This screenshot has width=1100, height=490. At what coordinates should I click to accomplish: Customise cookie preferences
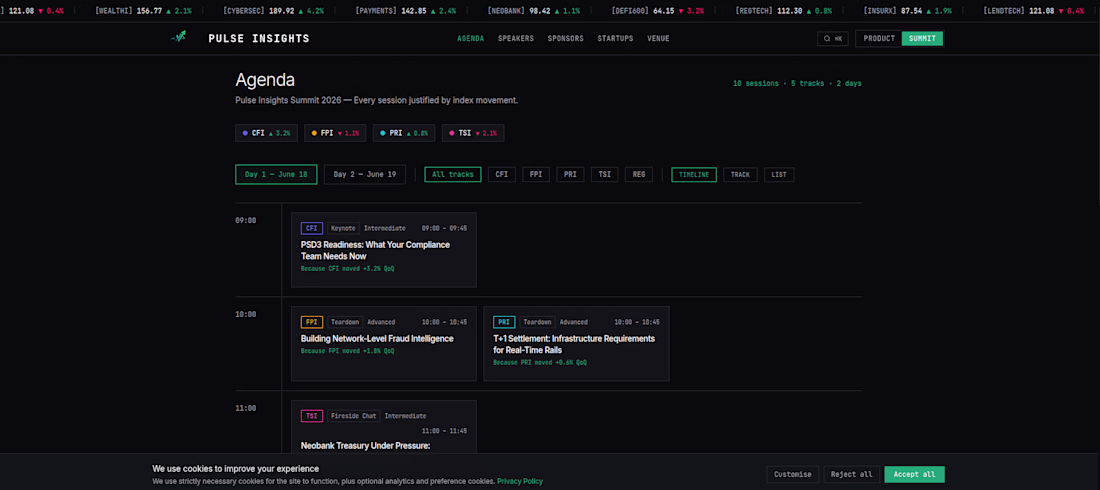pos(793,475)
